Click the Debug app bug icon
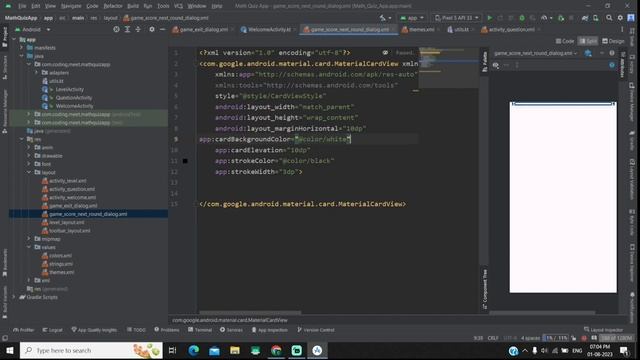Viewport: 640px width, 360px height. [x=522, y=18]
